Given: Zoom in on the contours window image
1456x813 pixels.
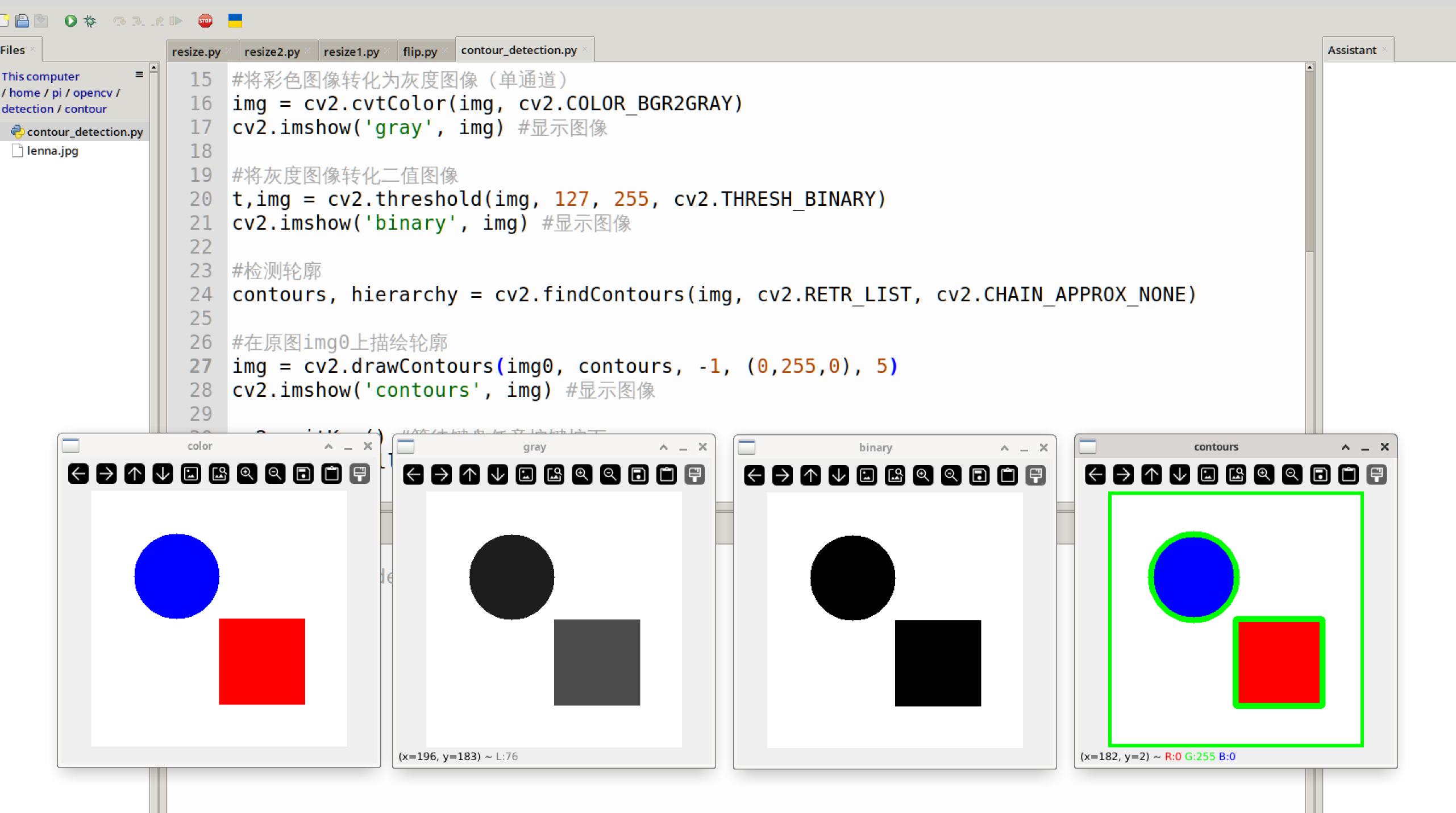Looking at the screenshot, I should pos(1264,475).
